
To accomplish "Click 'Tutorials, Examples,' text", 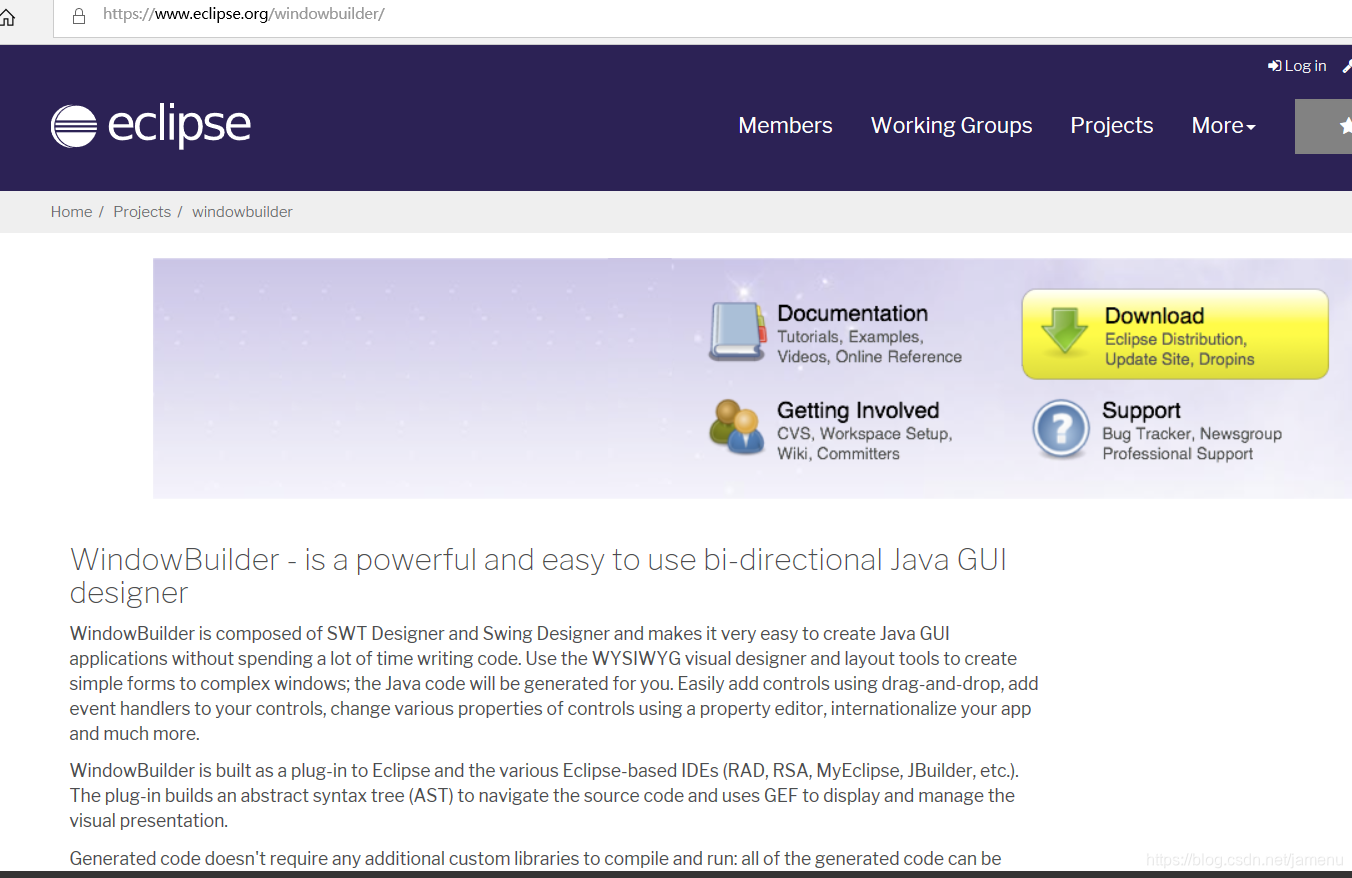I will tap(850, 337).
